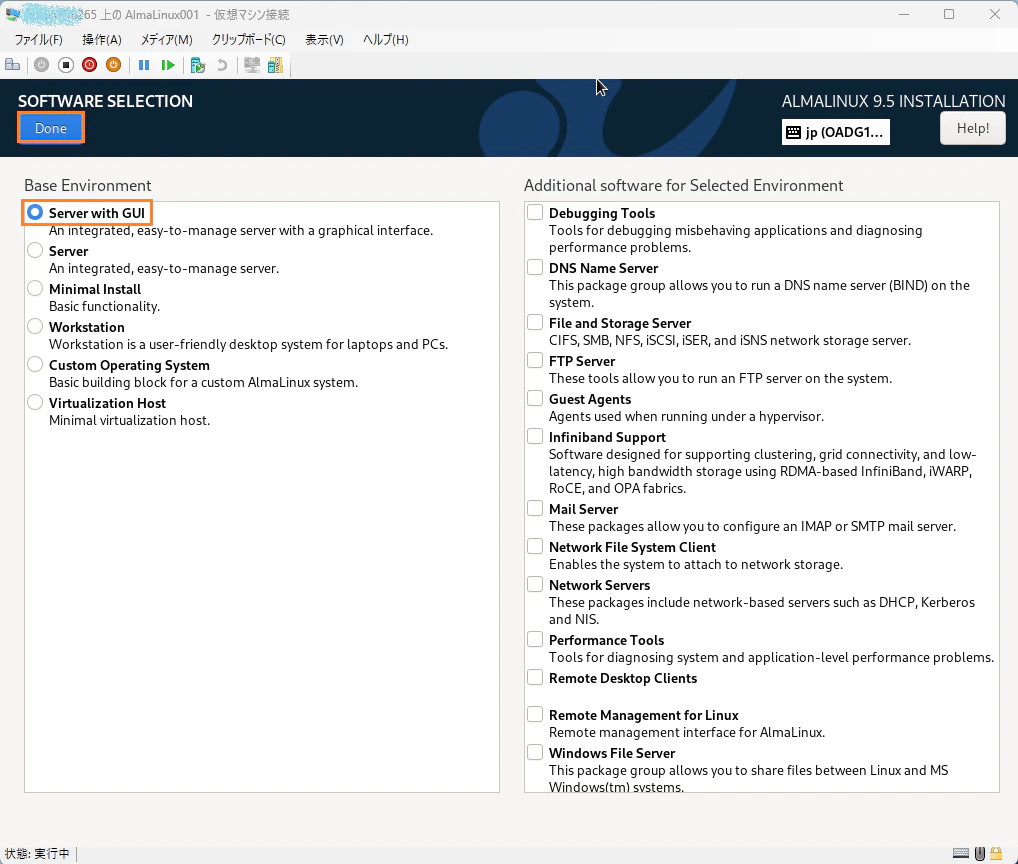Screen dimensions: 1018x864
Task: Click the 状態: 実行中 status text
Action: click(x=37, y=853)
